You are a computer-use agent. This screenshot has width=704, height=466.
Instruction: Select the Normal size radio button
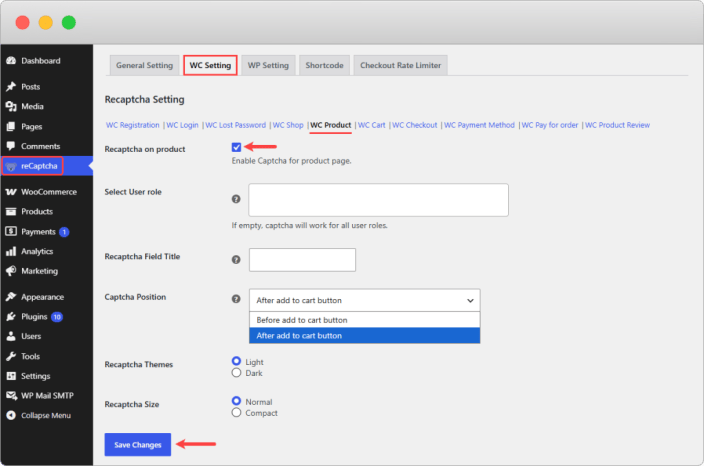[236, 401]
